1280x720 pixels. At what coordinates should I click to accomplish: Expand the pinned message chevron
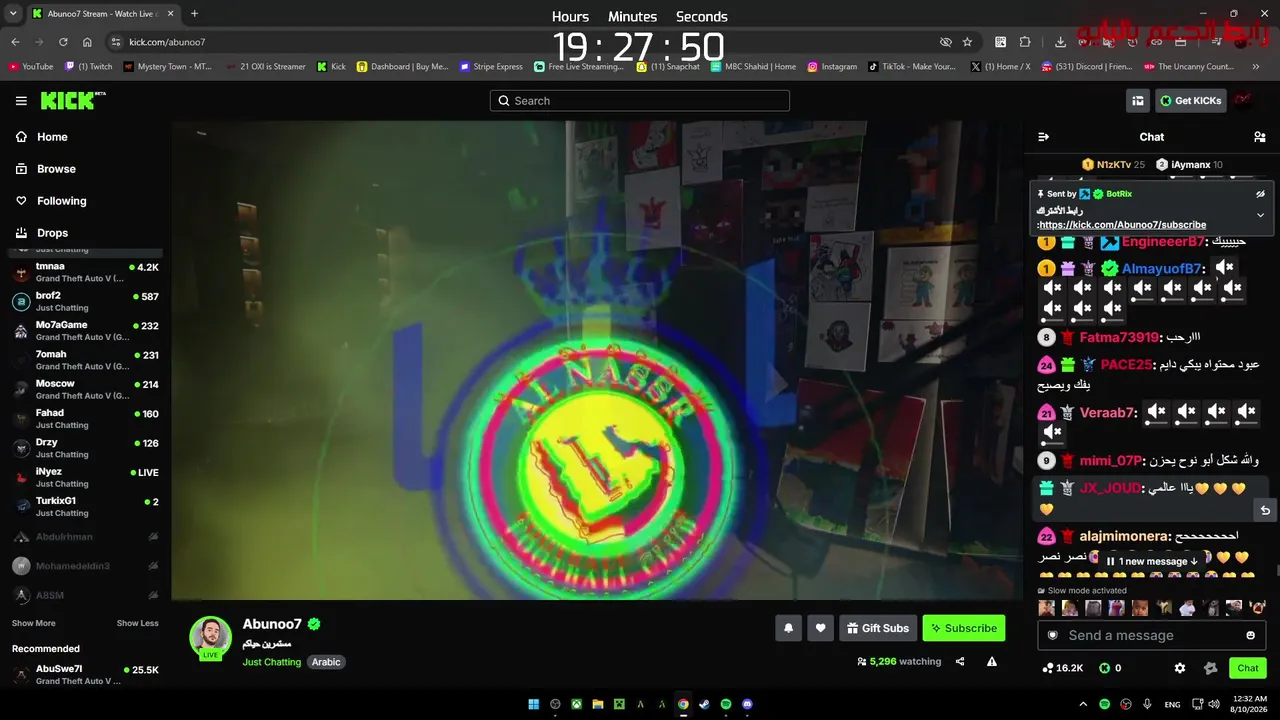1260,215
